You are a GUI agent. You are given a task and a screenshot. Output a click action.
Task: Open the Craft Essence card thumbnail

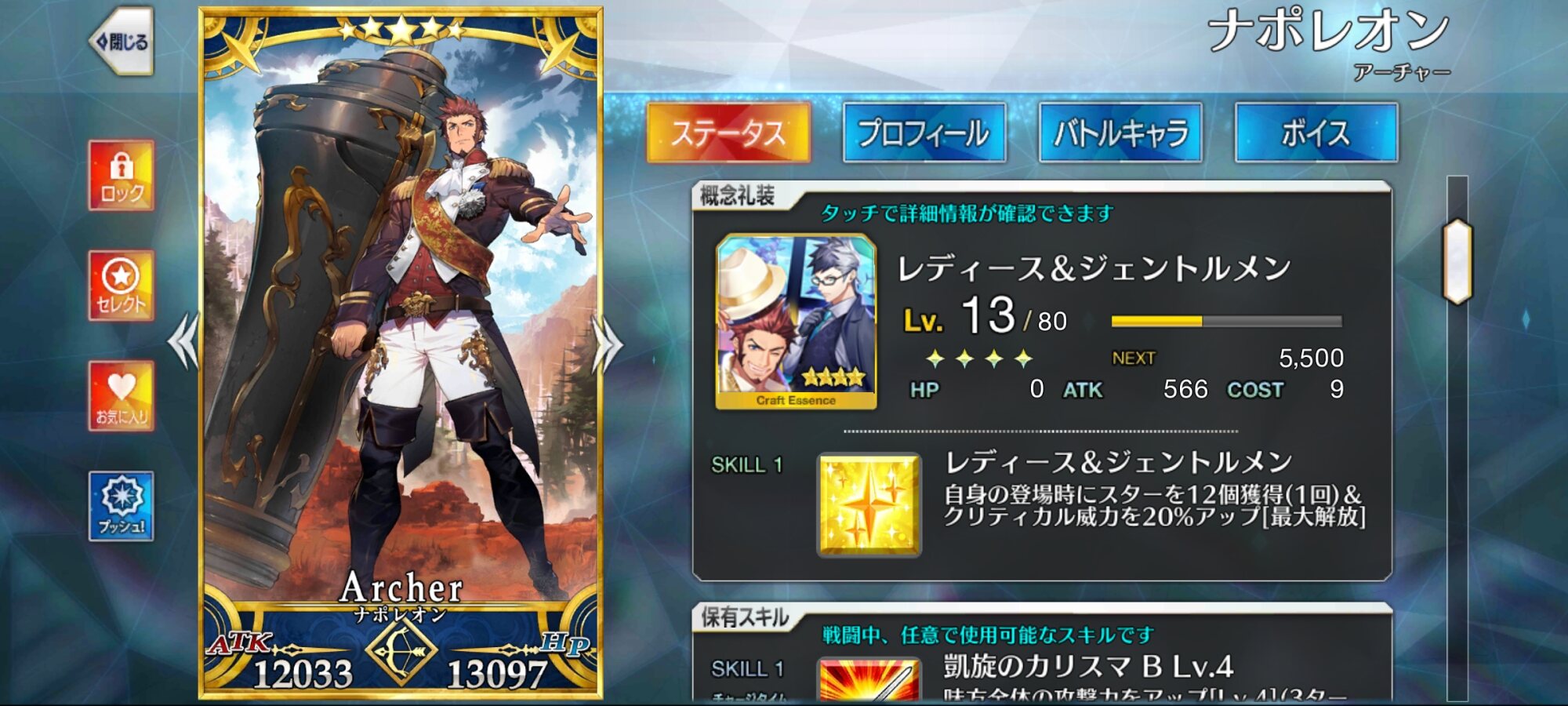coord(796,322)
